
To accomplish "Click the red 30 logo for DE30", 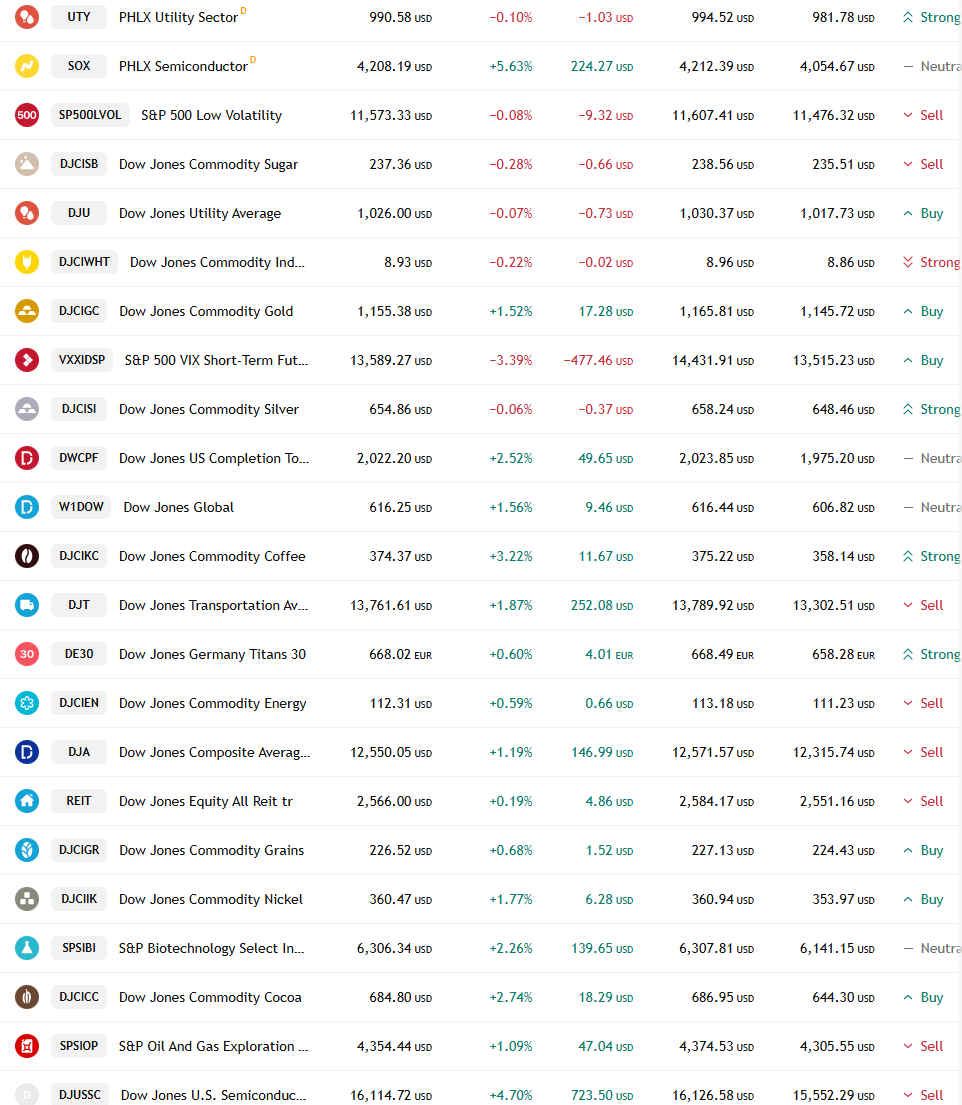I will (x=27, y=654).
